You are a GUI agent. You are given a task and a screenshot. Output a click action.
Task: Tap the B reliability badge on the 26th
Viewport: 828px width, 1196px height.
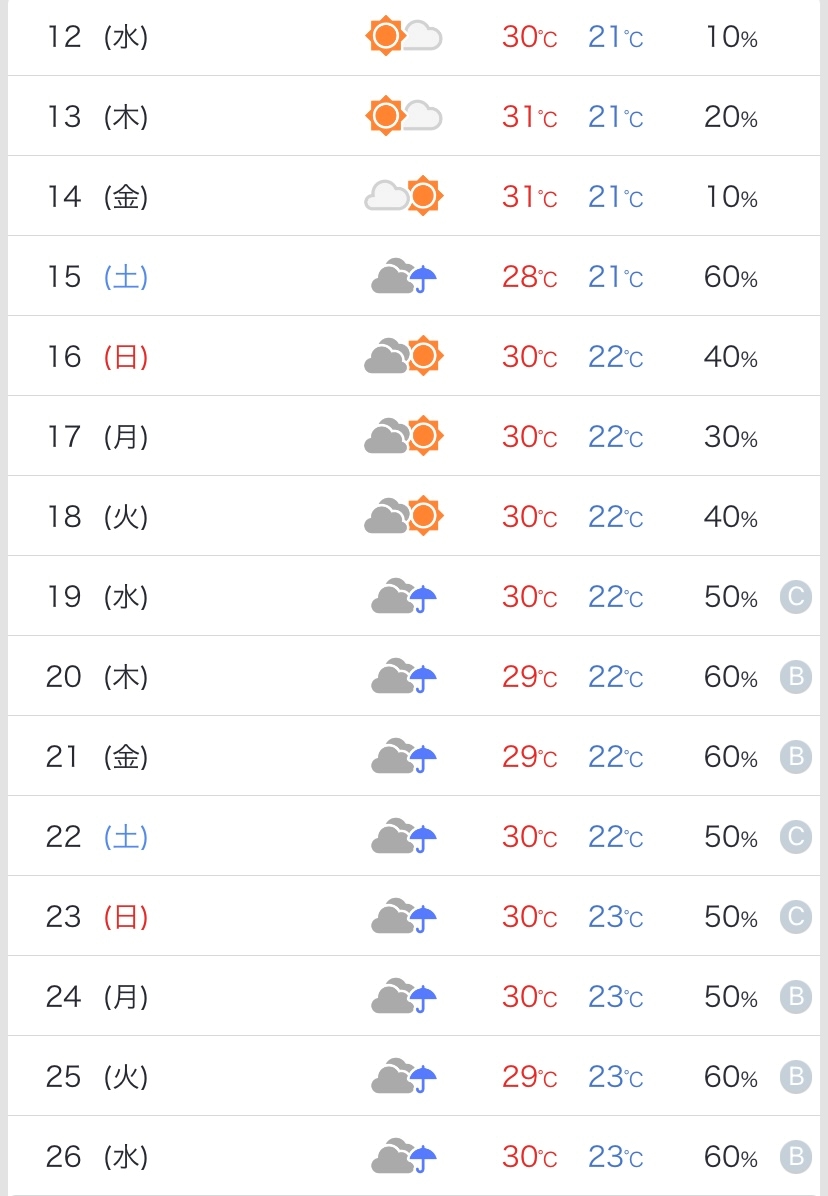[x=796, y=1157]
